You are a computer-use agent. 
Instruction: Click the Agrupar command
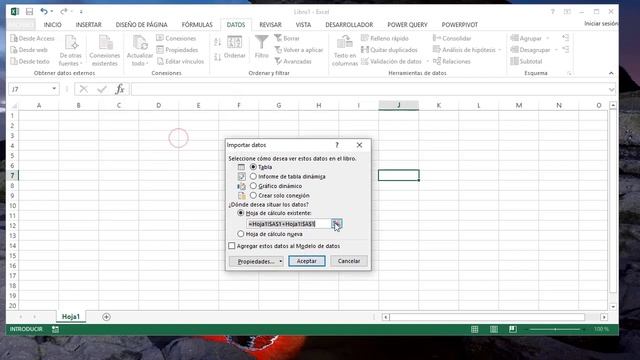click(x=526, y=38)
